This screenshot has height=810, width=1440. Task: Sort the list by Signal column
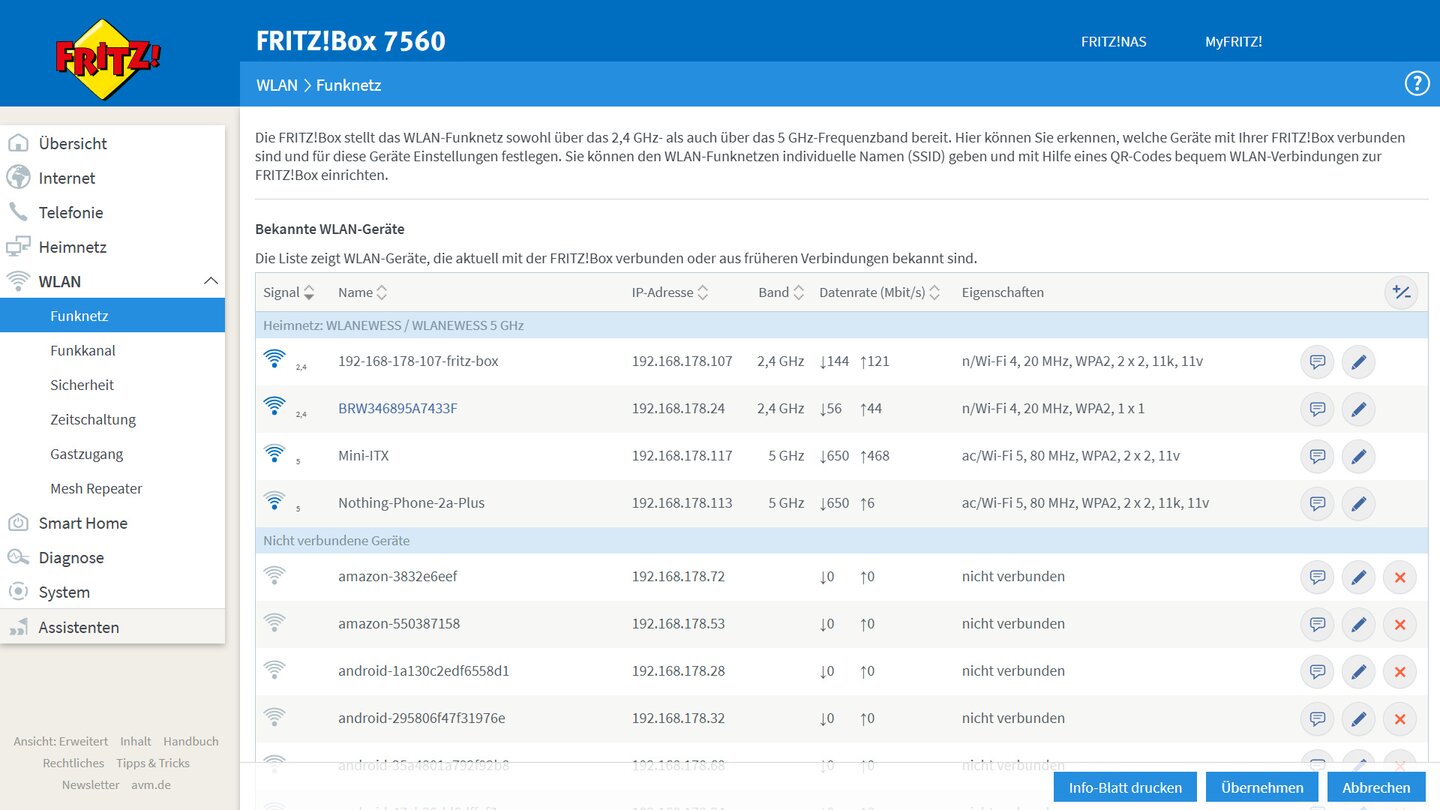pos(288,293)
